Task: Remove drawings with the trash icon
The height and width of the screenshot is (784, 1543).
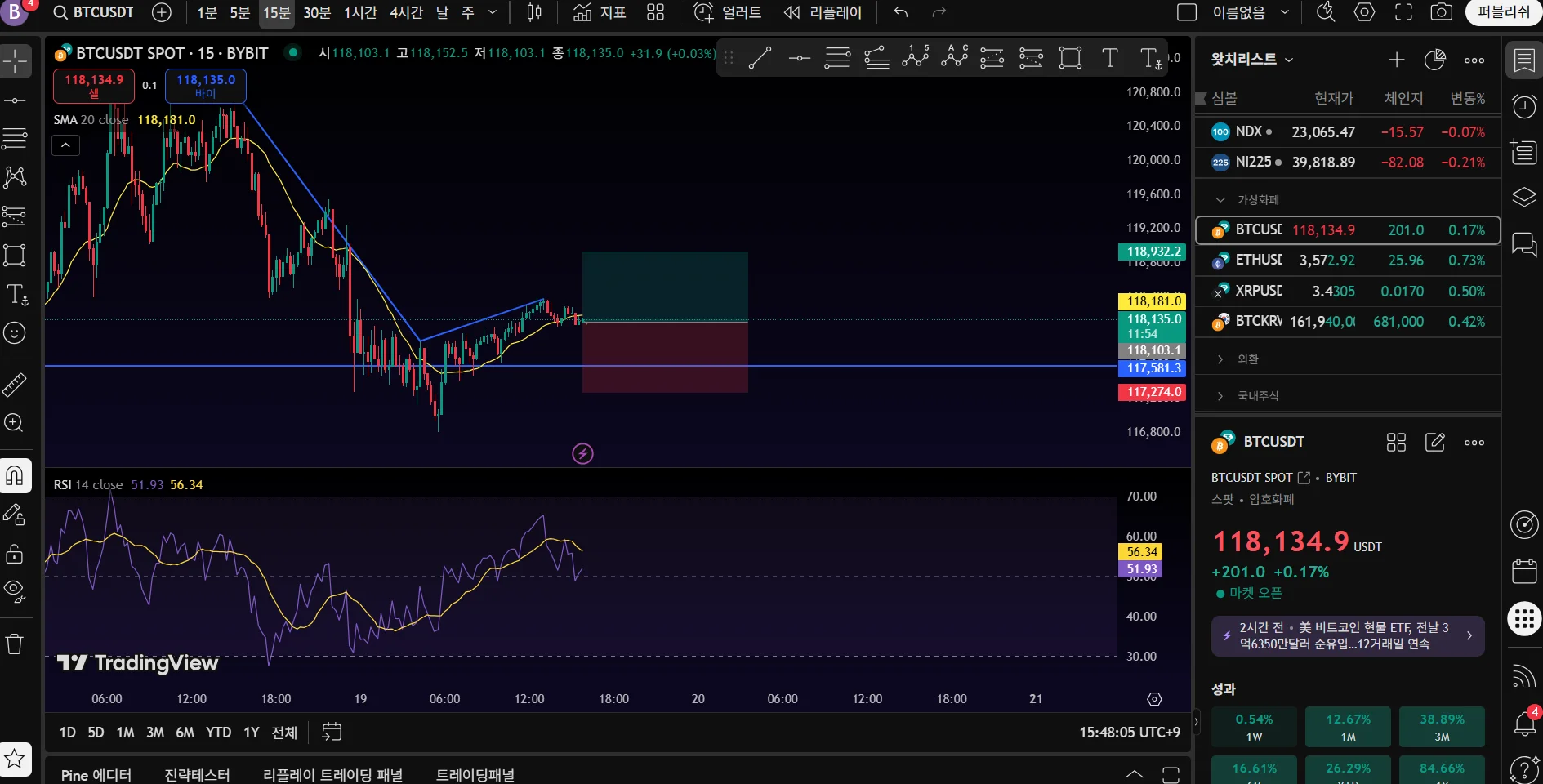Action: point(16,644)
